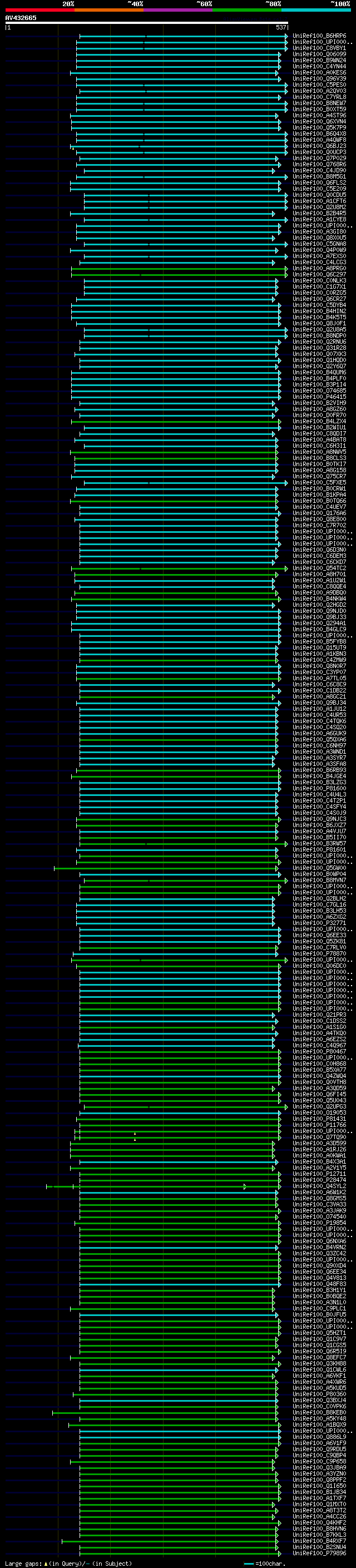View hit UniRef100_Q9RDU5
356x1568 pixels.
pos(319,1450)
